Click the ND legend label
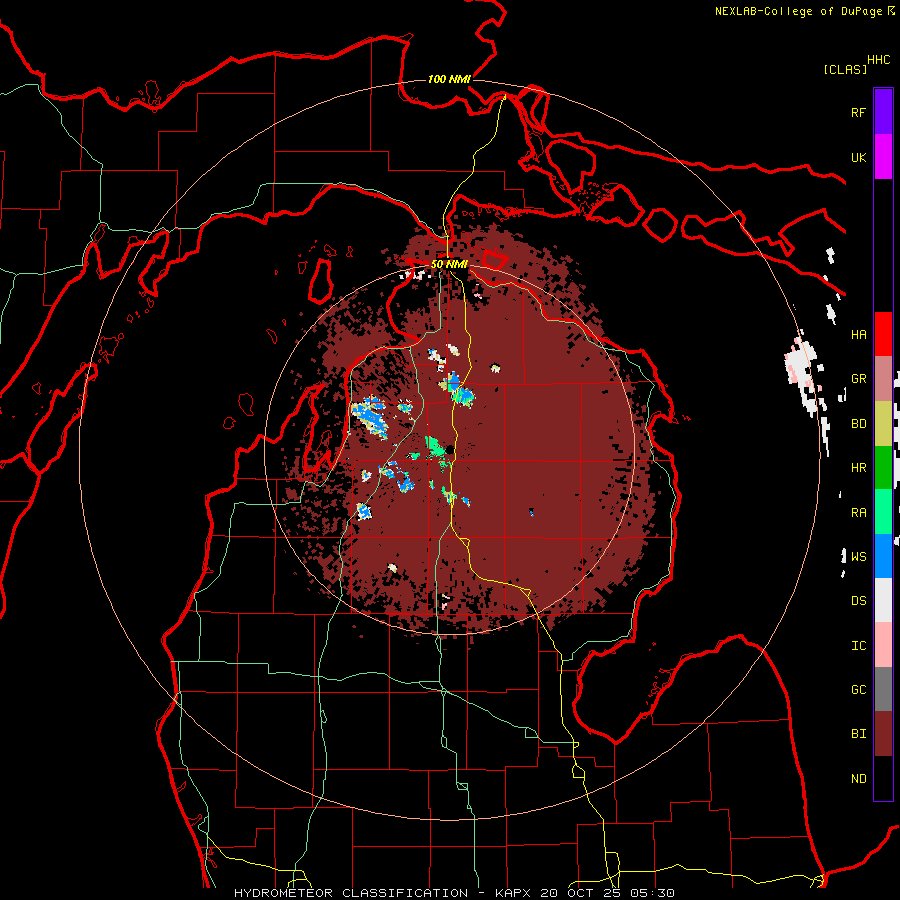This screenshot has width=900, height=900. pos(858,778)
